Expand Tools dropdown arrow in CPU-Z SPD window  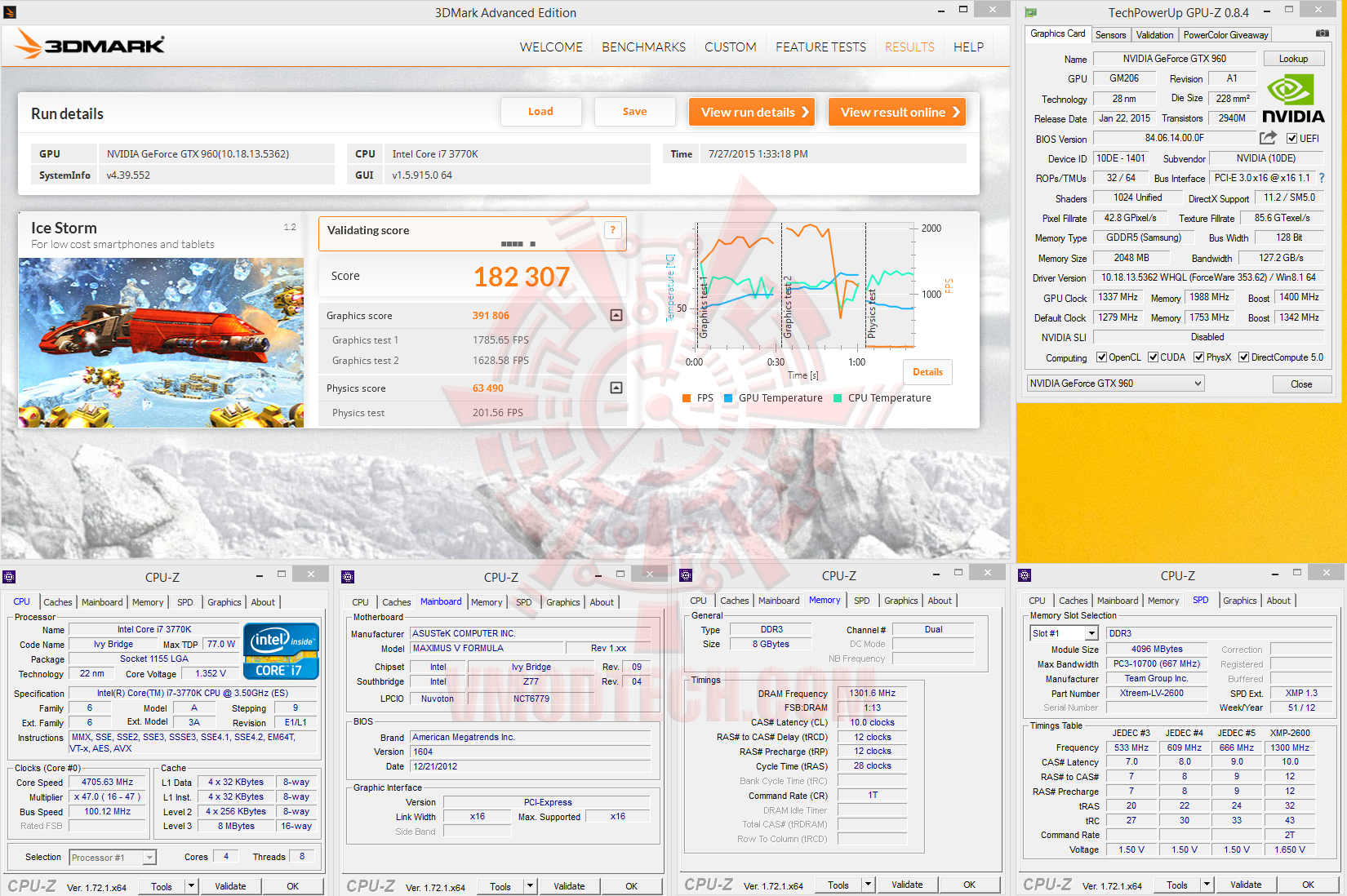click(1207, 885)
